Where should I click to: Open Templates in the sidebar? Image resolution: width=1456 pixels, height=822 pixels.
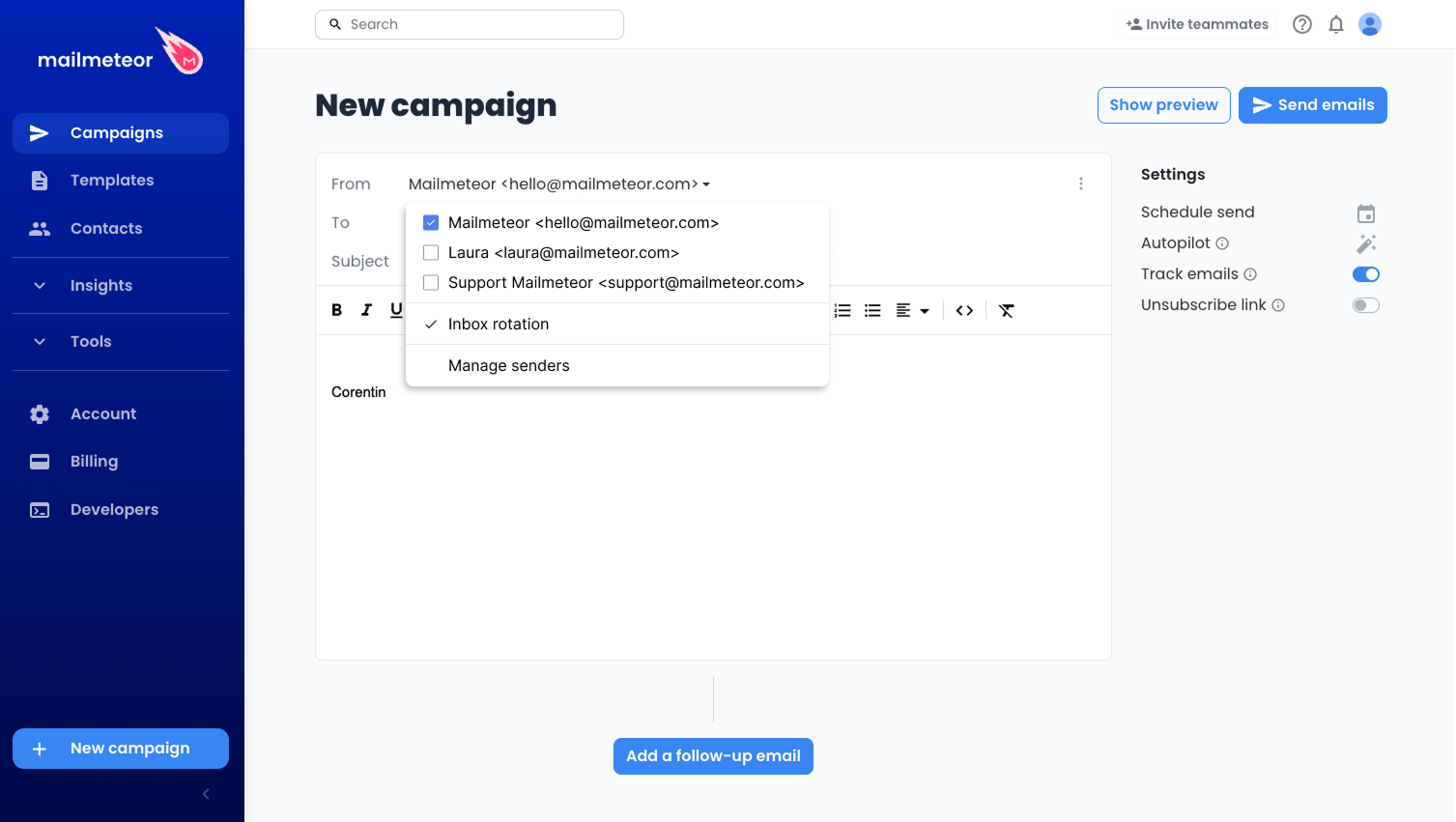121,181
